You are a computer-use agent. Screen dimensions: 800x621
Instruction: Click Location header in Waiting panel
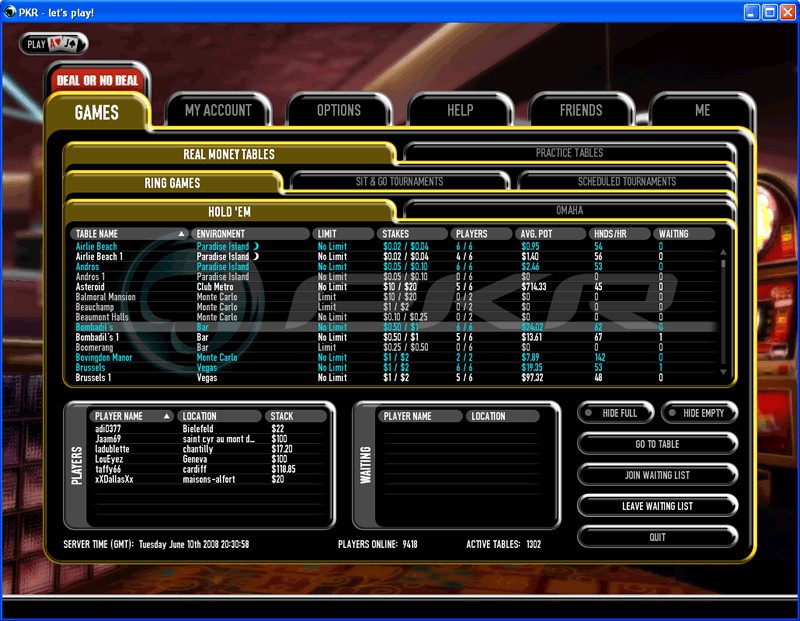[502, 416]
